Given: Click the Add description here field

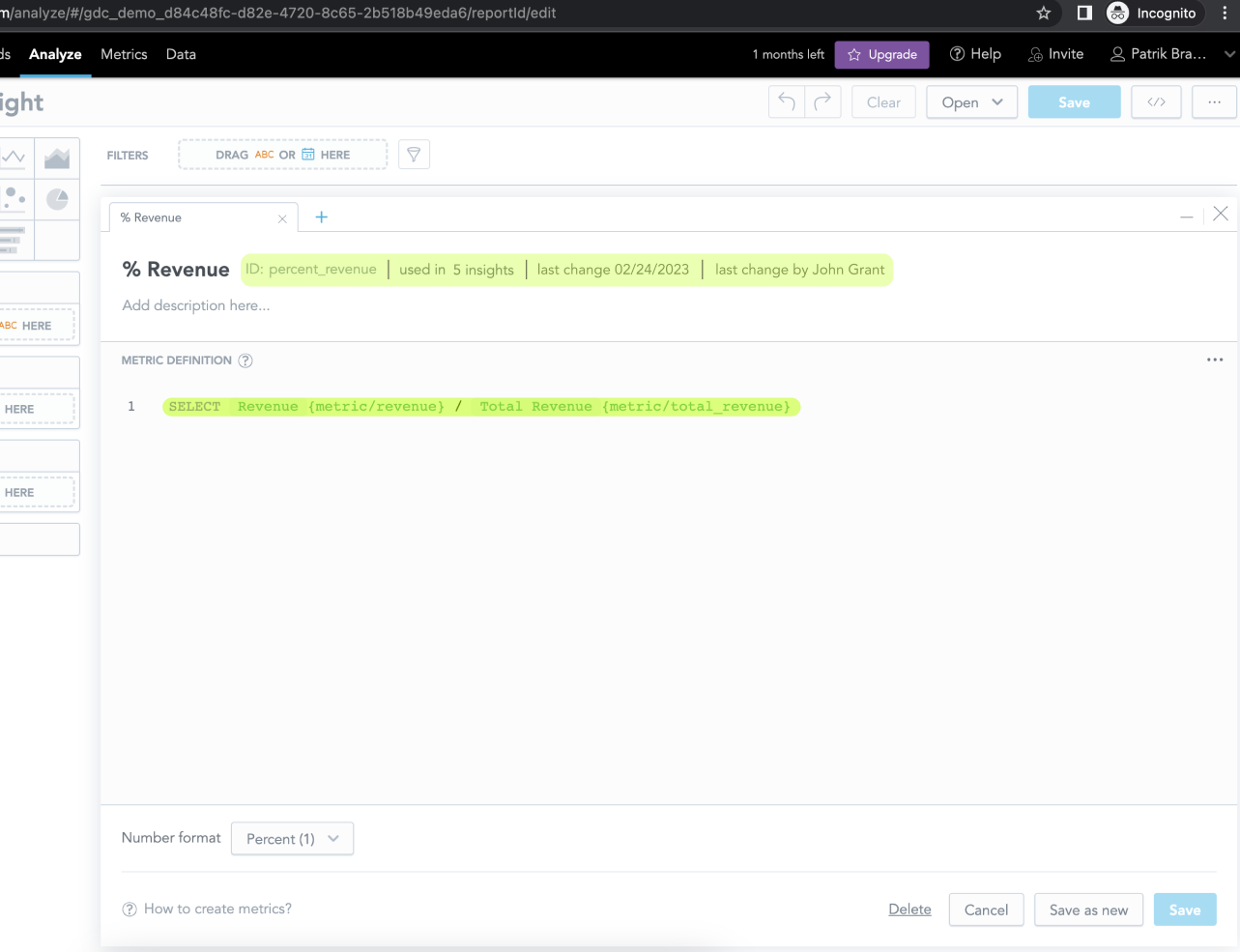Looking at the screenshot, I should 195,304.
